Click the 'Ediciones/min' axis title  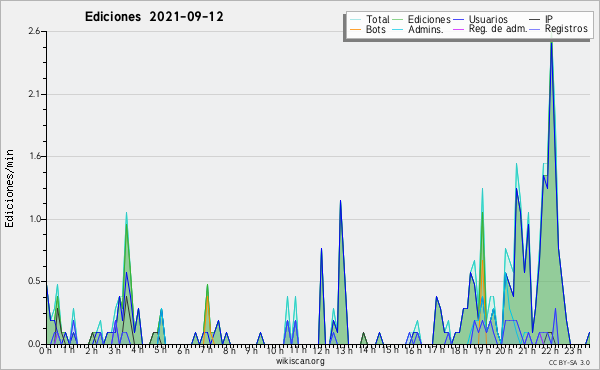9,188
